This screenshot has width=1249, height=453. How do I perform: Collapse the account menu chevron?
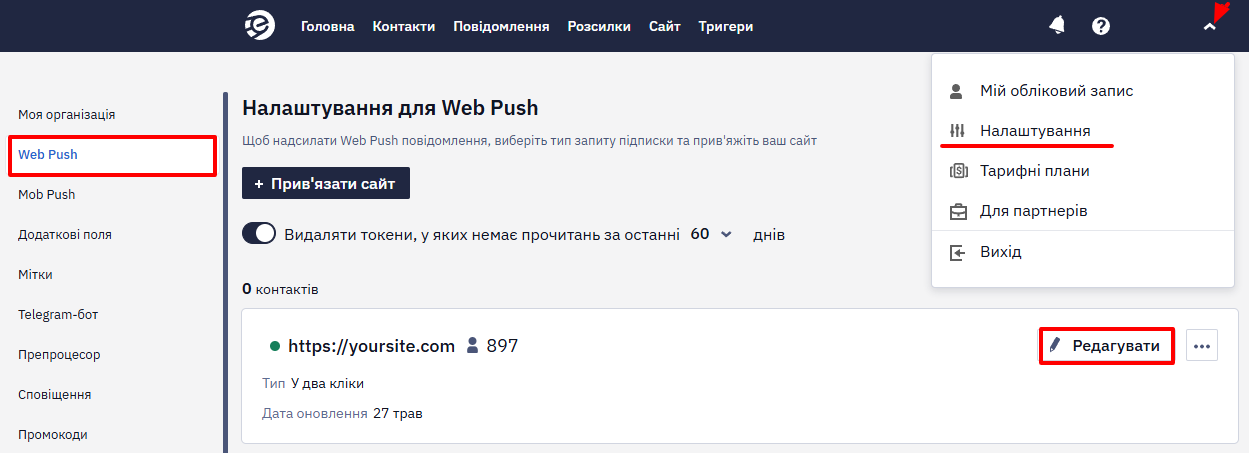[1210, 27]
